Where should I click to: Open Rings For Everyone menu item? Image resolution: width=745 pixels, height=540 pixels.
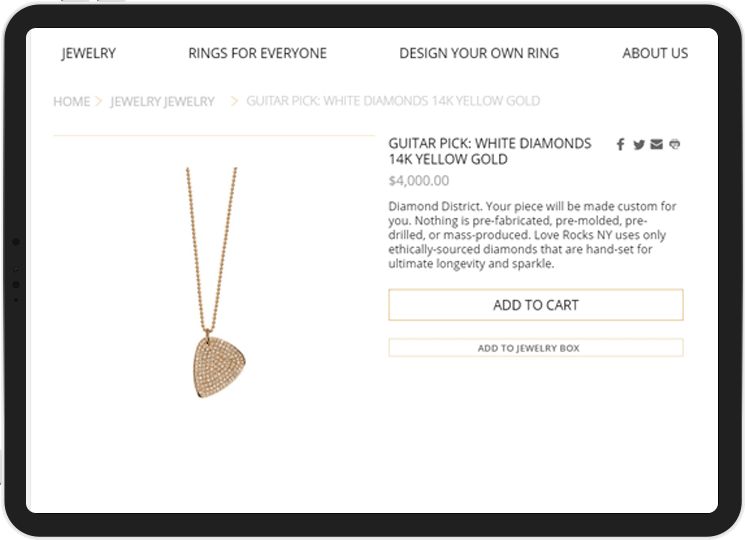(x=257, y=53)
